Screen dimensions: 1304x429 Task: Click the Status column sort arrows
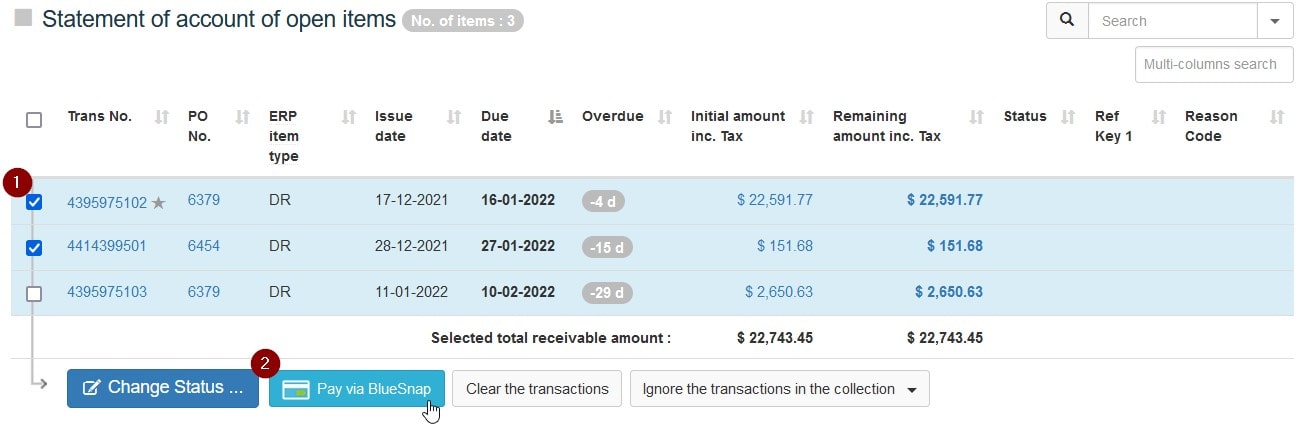coord(1068,117)
